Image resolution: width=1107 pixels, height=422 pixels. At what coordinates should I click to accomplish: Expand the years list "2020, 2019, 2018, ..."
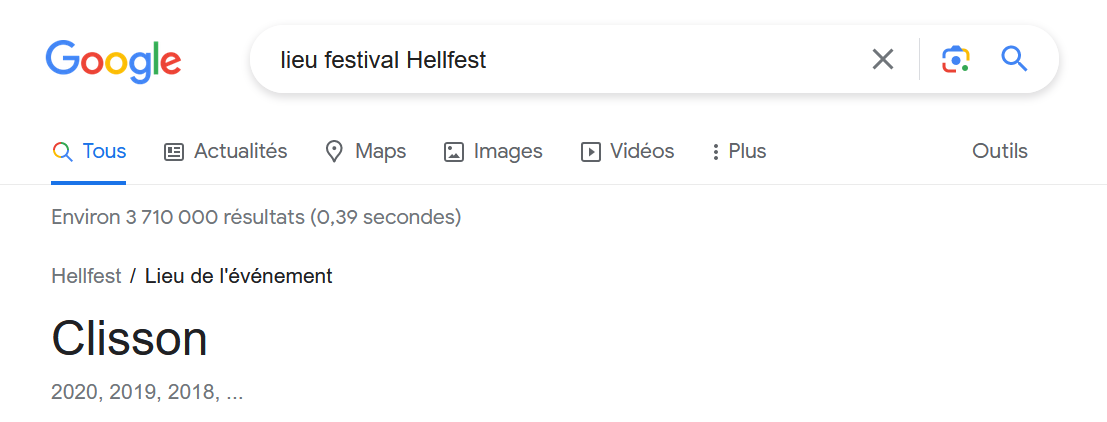pos(147,392)
